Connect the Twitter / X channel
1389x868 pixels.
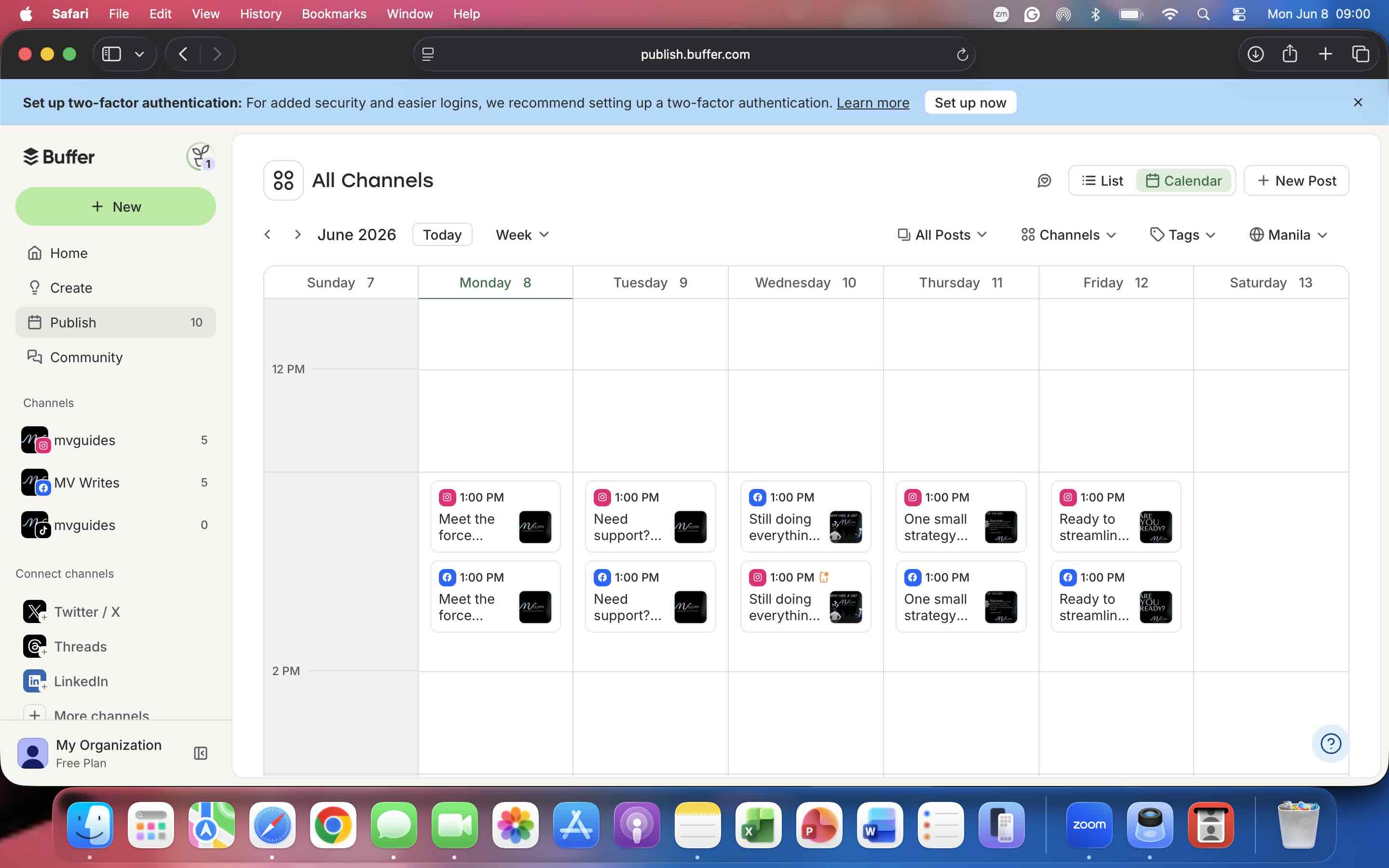(x=115, y=611)
